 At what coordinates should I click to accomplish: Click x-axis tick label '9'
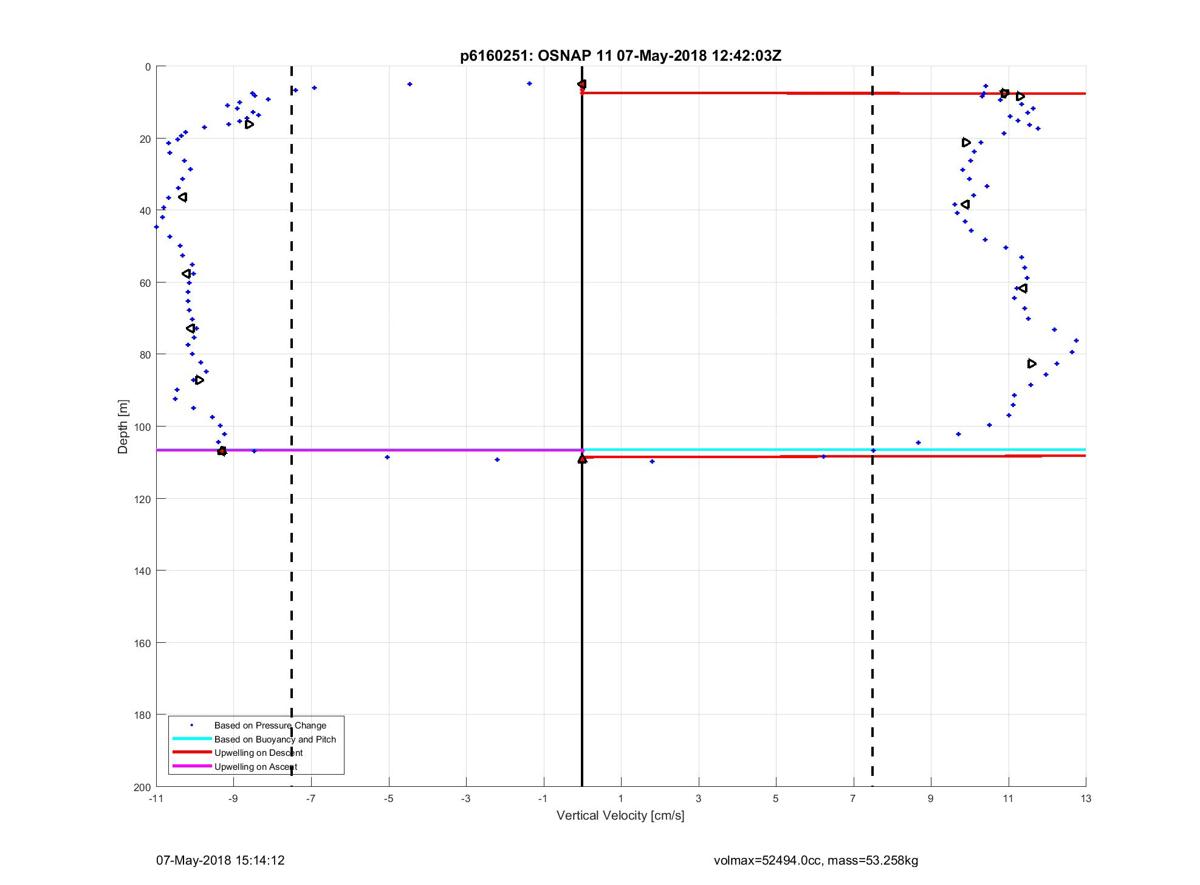931,799
